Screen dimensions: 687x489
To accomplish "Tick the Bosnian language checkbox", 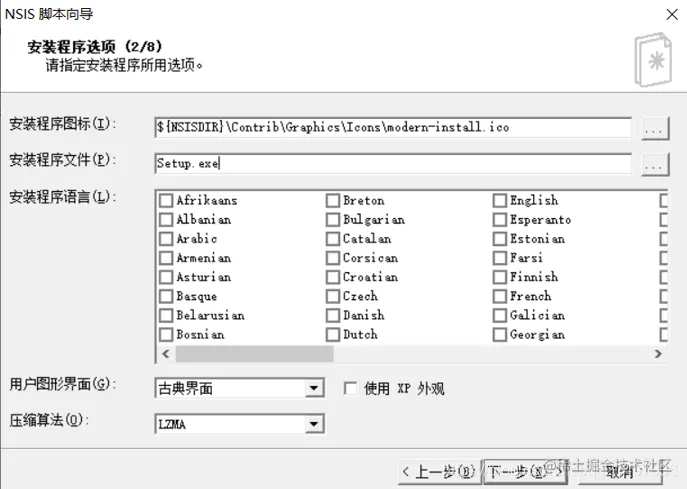I will [x=166, y=335].
